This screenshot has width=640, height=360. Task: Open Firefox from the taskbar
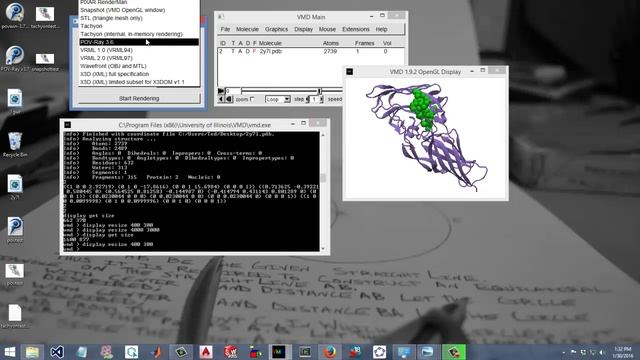point(330,352)
